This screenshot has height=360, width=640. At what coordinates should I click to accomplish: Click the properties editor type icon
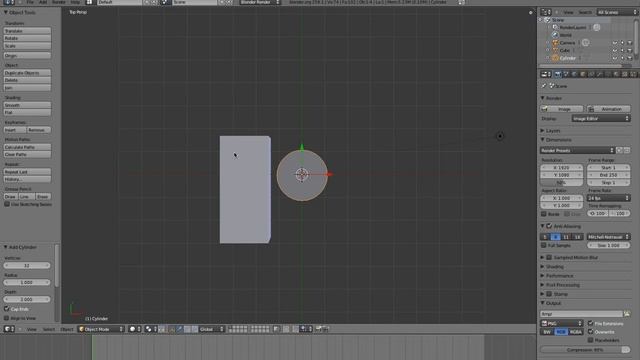click(x=546, y=74)
